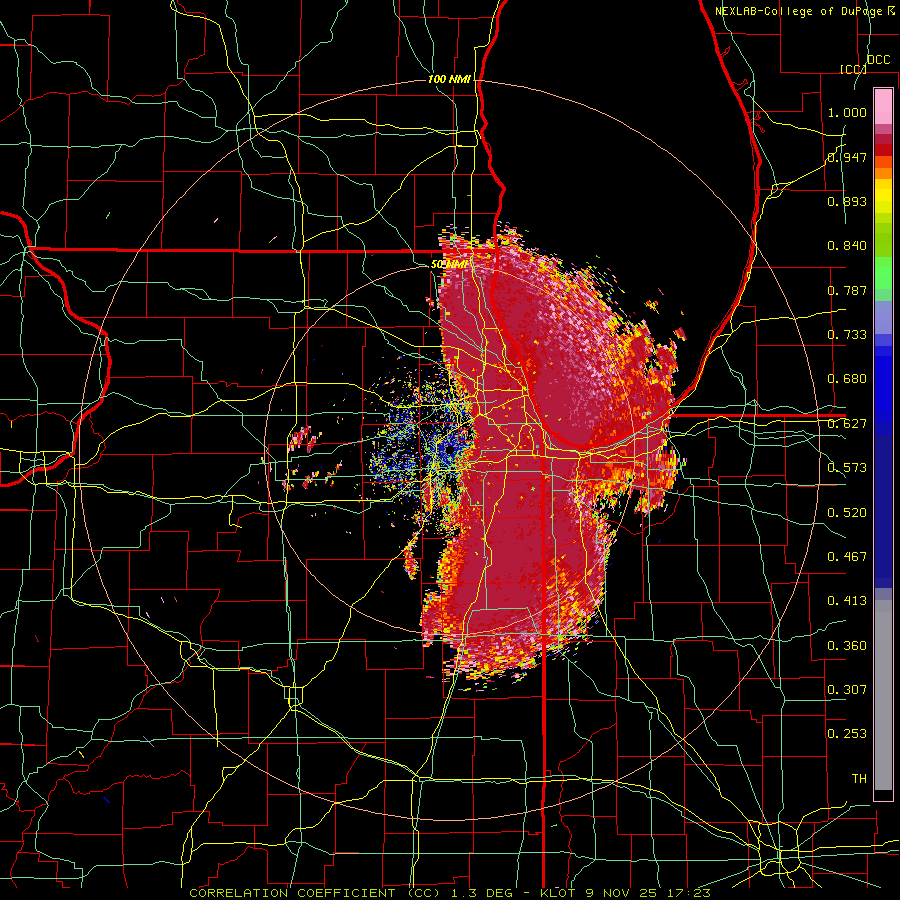Screen dimensions: 900x900
Task: Select the 0.680 scale value
Action: [x=847, y=379]
